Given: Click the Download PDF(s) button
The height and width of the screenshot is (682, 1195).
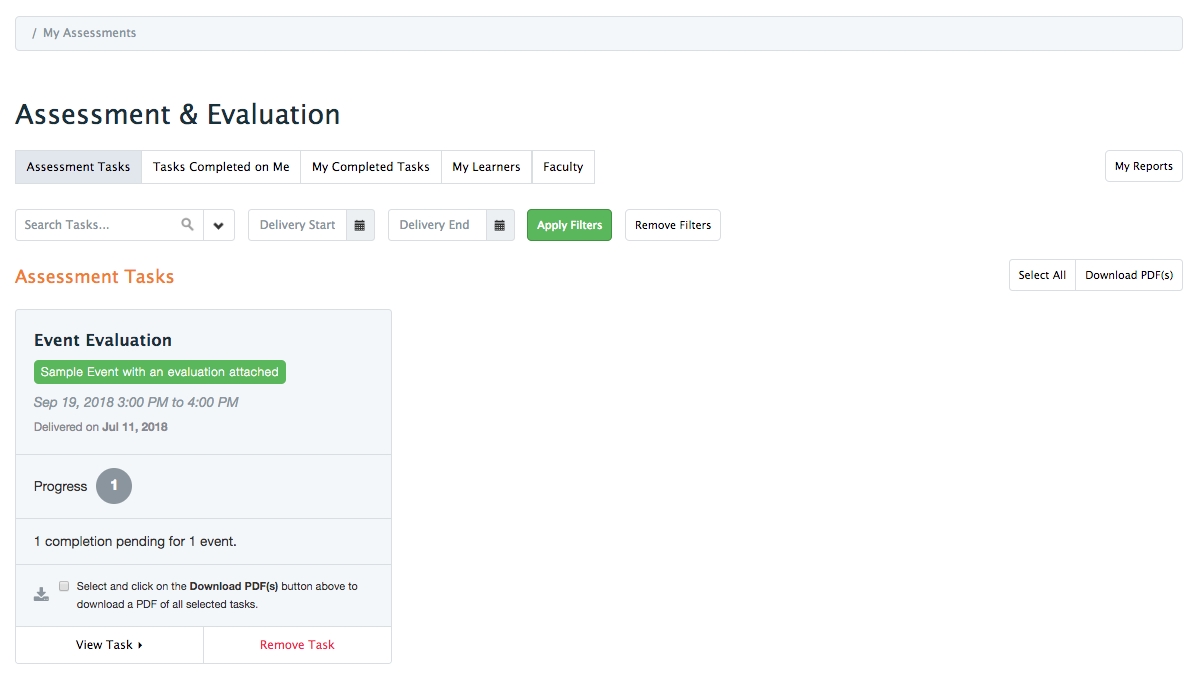Looking at the screenshot, I should coord(1128,275).
